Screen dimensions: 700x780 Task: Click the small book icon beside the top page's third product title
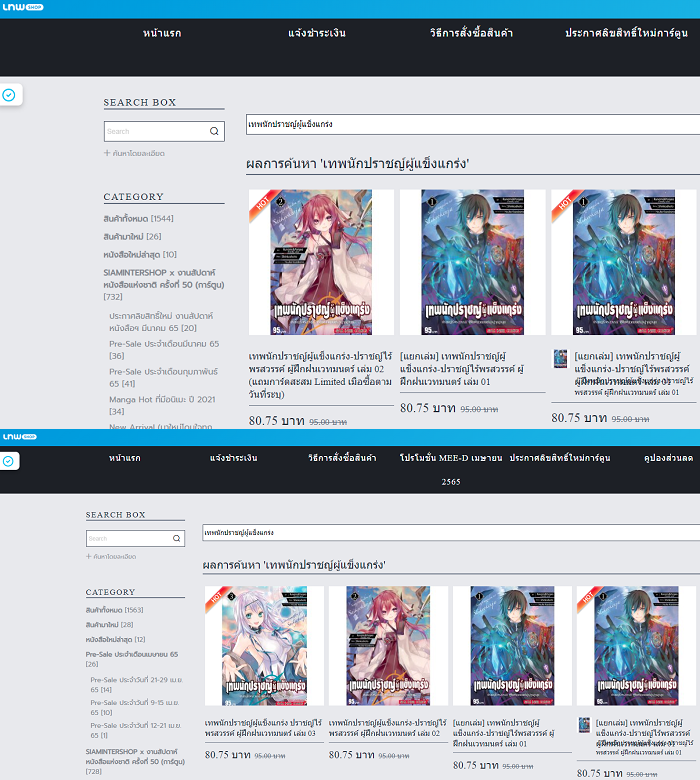point(560,359)
